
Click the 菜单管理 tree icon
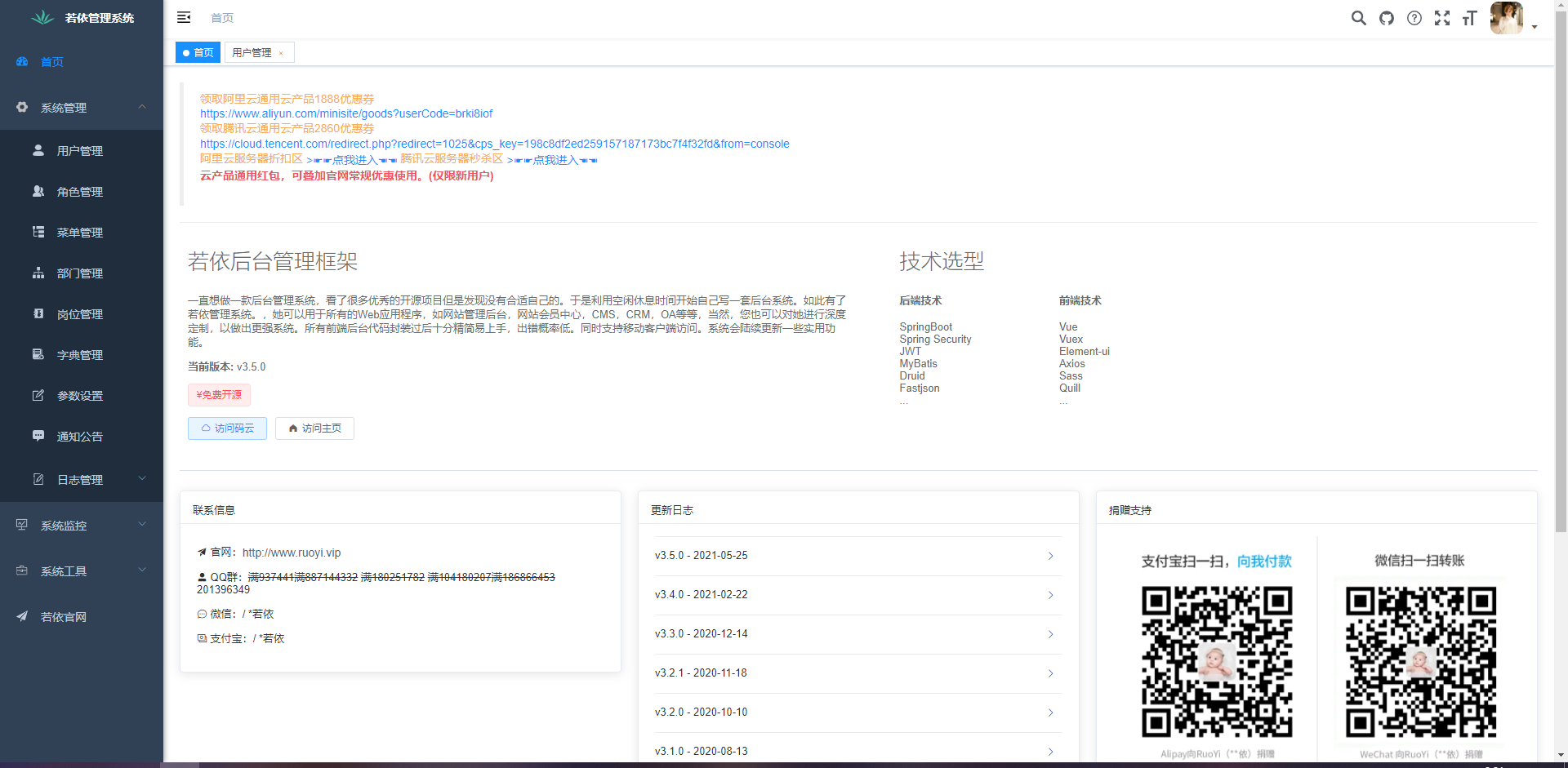(38, 232)
